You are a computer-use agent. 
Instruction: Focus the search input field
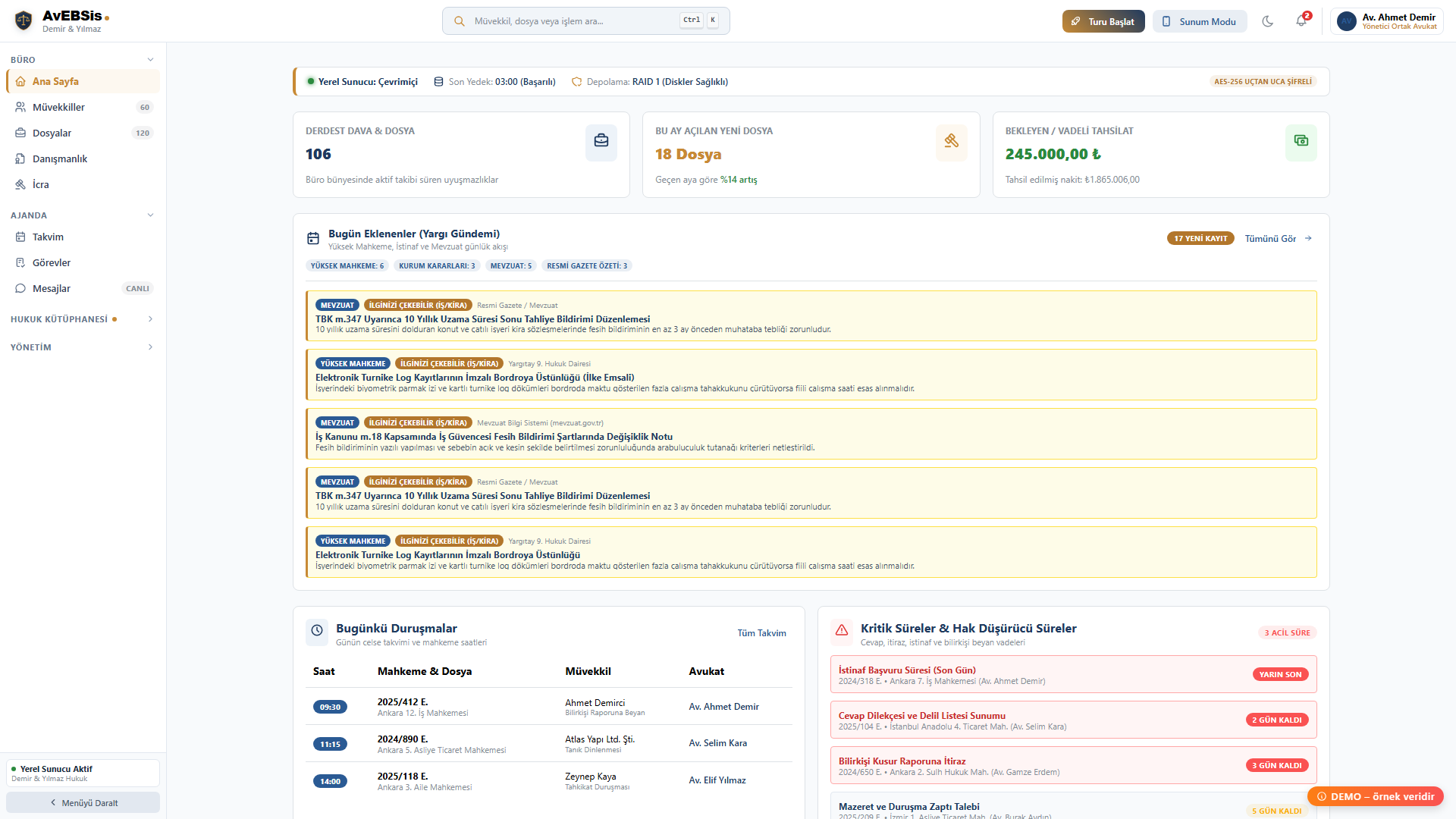click(x=585, y=21)
